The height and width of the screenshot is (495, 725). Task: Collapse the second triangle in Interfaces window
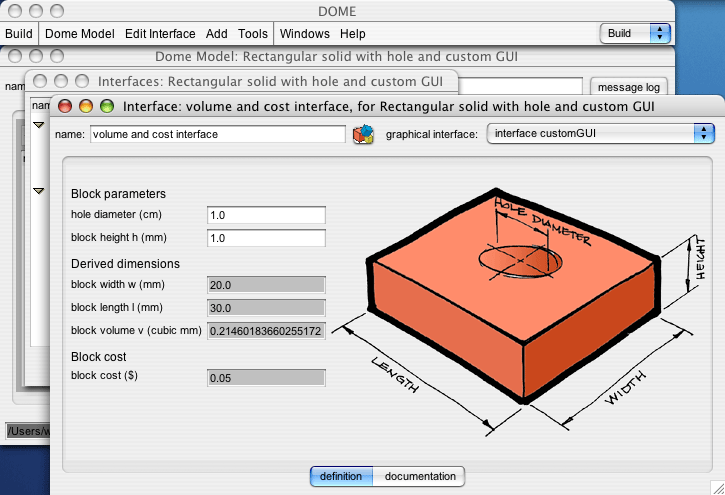pyautogui.click(x=39, y=190)
